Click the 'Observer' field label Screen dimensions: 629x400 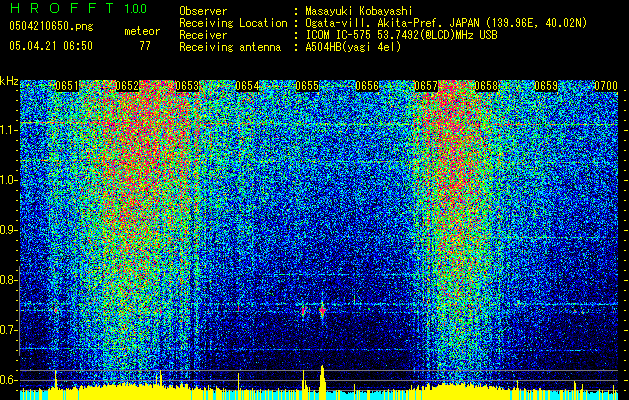coord(203,11)
